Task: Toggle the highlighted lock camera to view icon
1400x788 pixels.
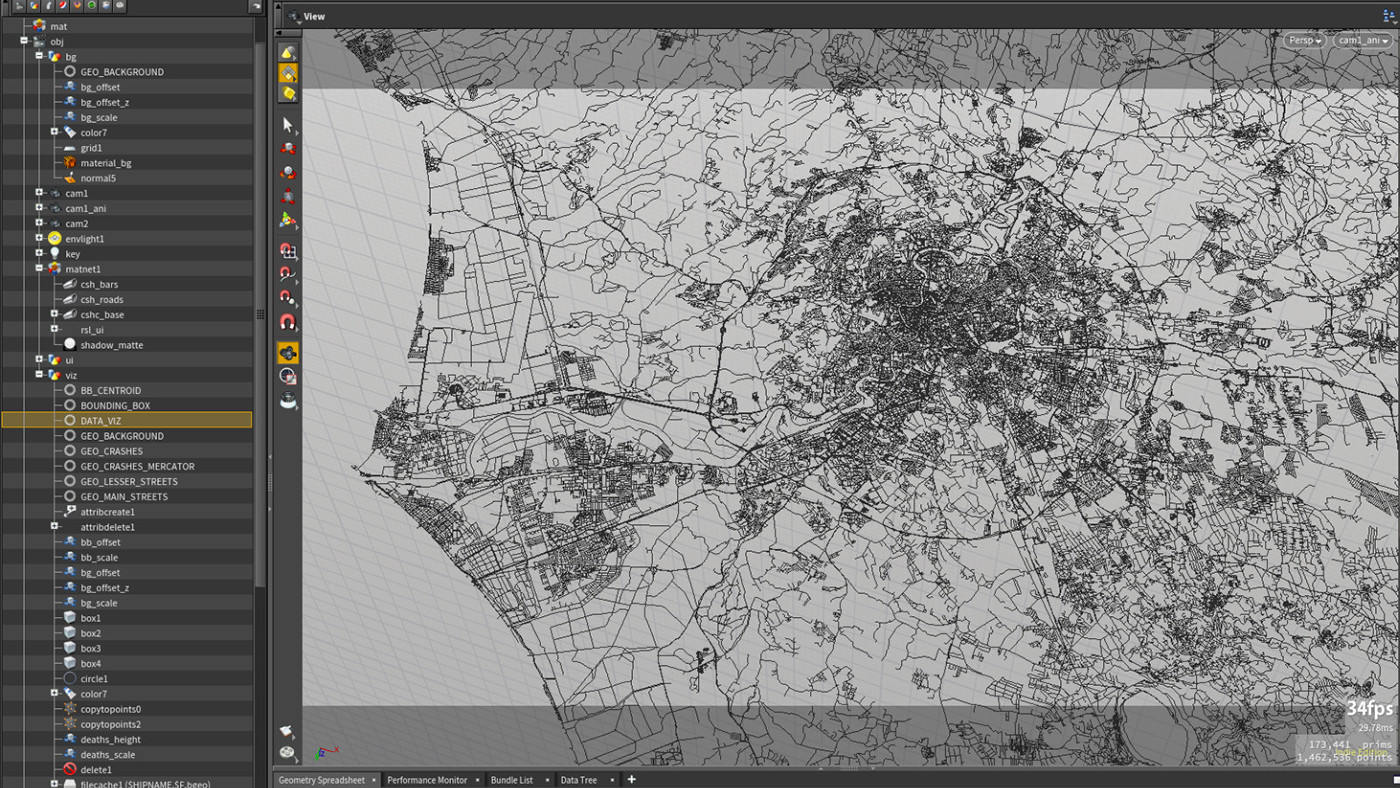Action: pyautogui.click(x=288, y=352)
